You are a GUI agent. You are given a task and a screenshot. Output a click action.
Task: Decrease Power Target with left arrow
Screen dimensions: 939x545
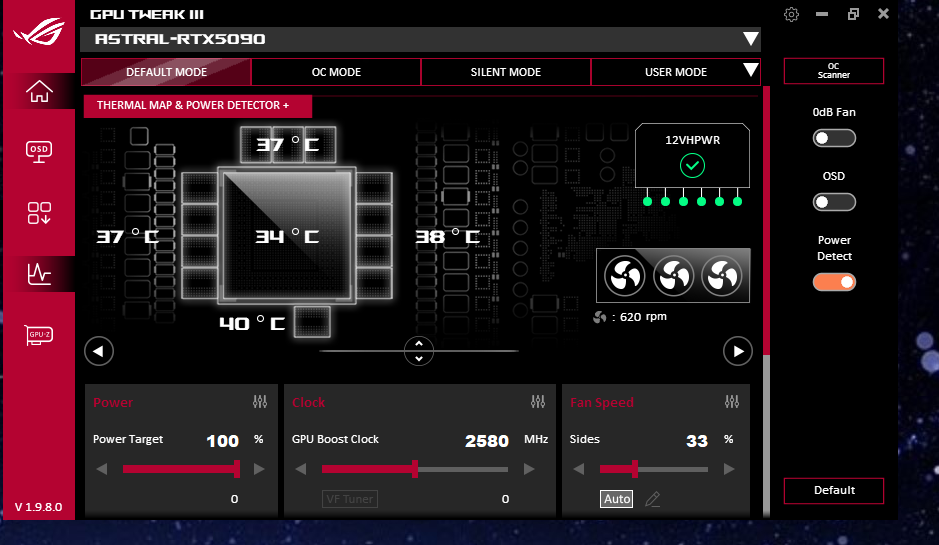coord(102,469)
